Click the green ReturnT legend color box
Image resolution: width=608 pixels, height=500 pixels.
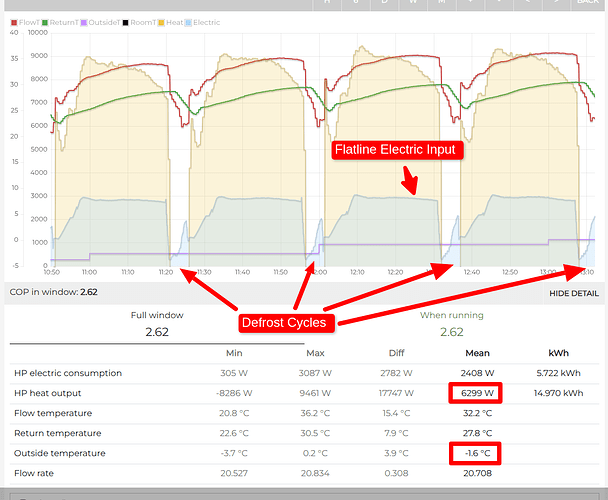45,23
